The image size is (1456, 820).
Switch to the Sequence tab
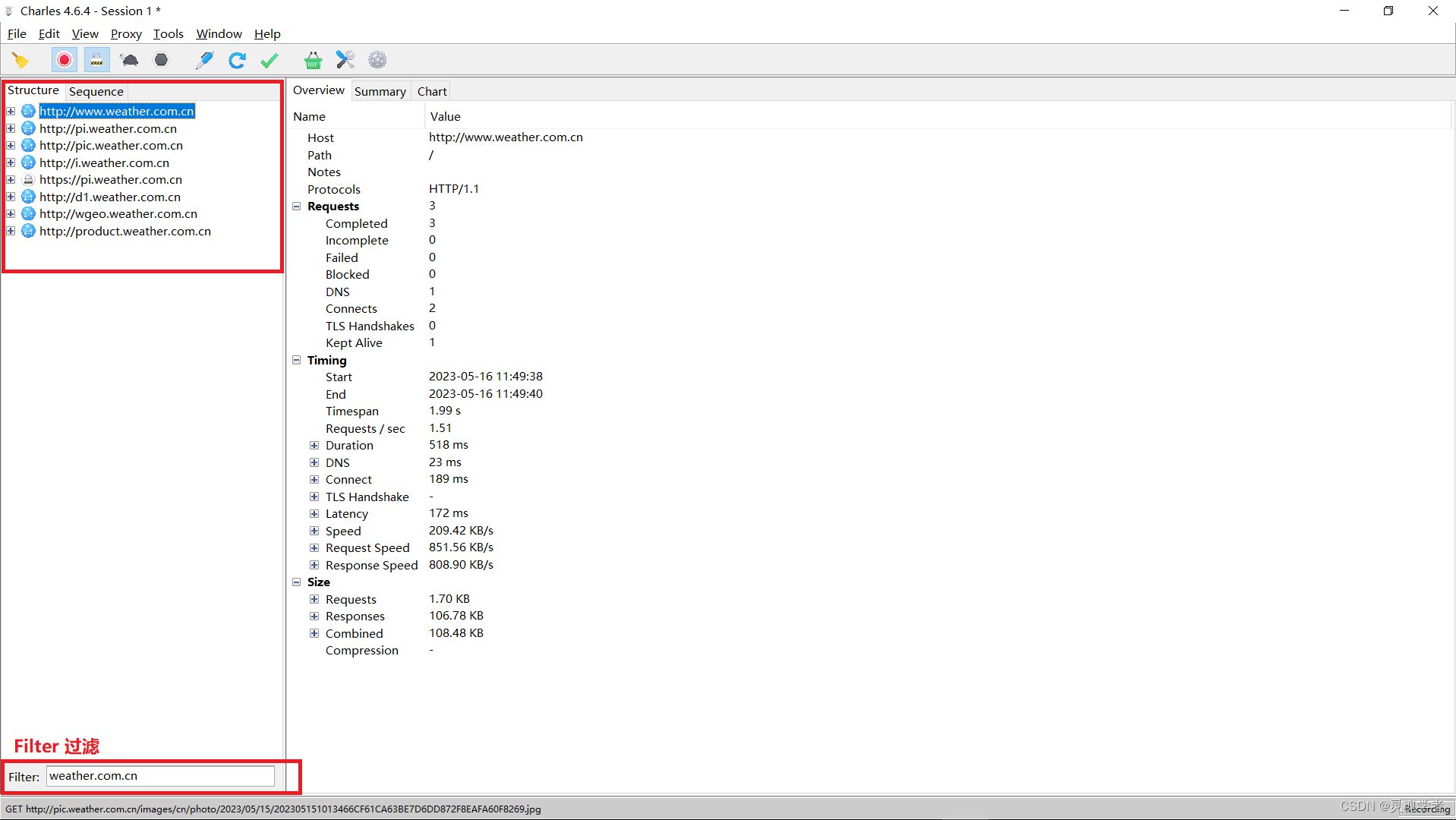(96, 91)
